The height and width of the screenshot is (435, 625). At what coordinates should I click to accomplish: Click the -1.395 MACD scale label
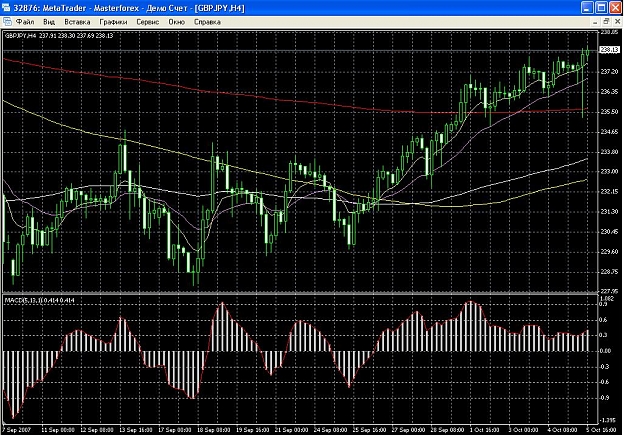click(x=608, y=420)
